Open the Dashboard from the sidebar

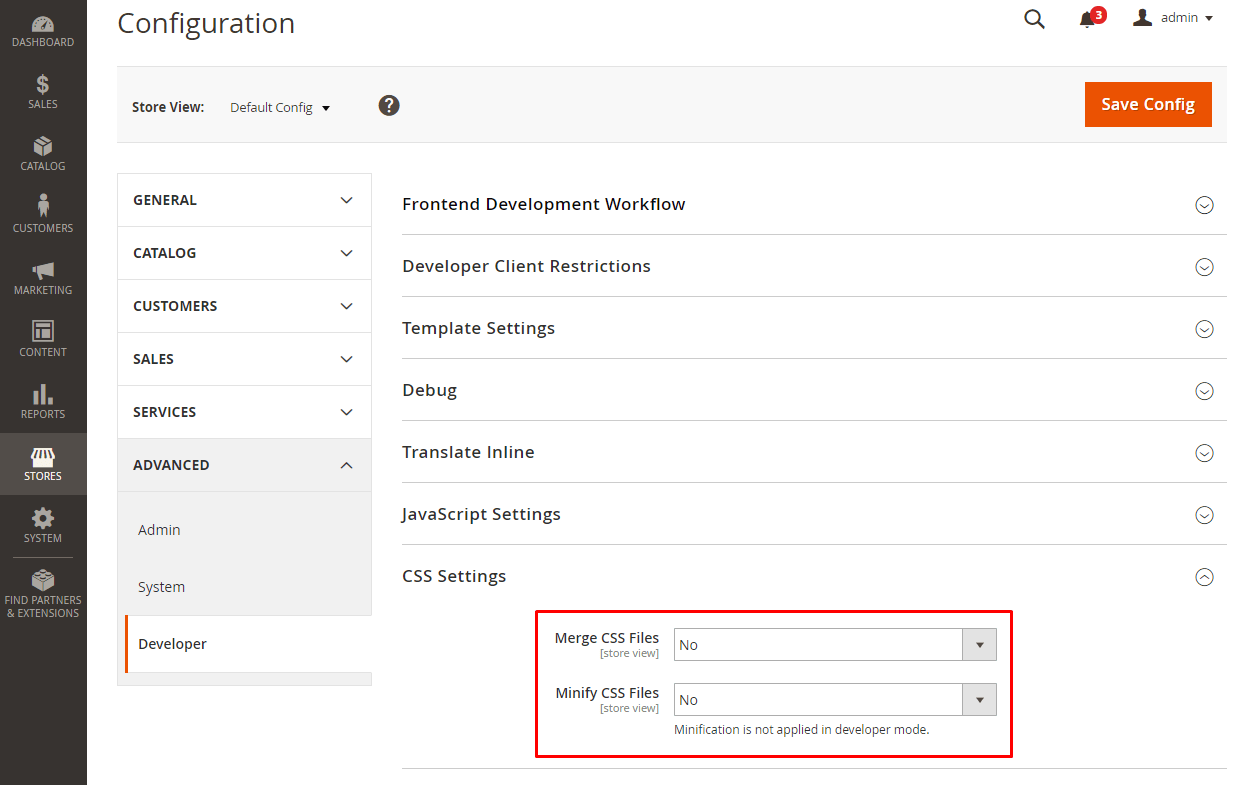pos(43,28)
